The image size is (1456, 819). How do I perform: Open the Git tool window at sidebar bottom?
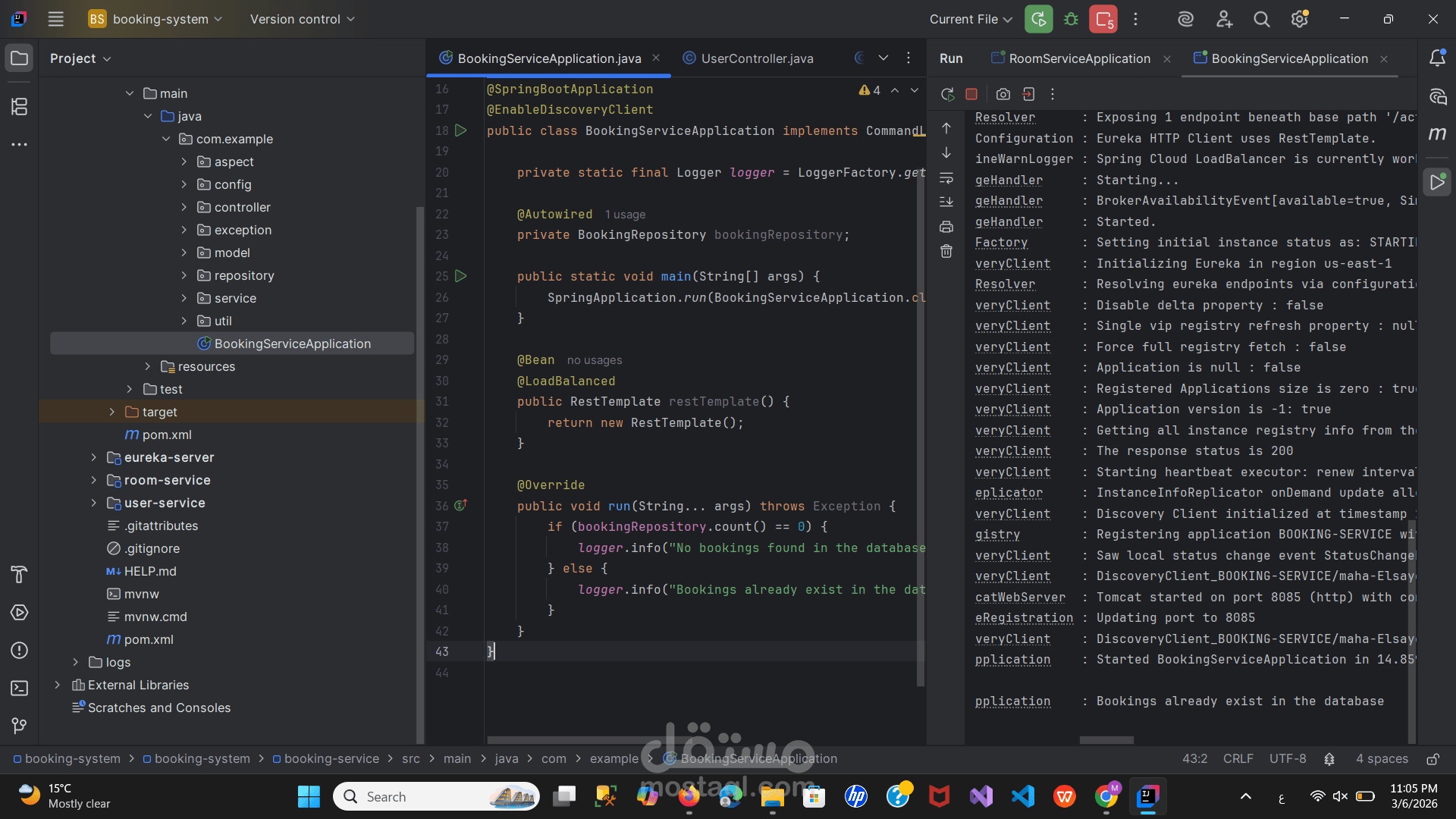coord(20,726)
